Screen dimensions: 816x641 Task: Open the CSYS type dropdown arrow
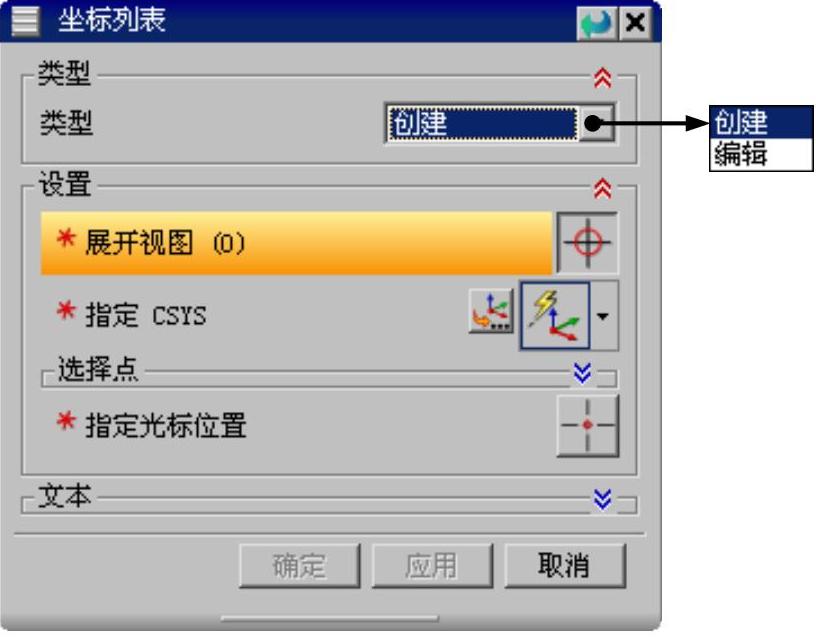[x=604, y=315]
